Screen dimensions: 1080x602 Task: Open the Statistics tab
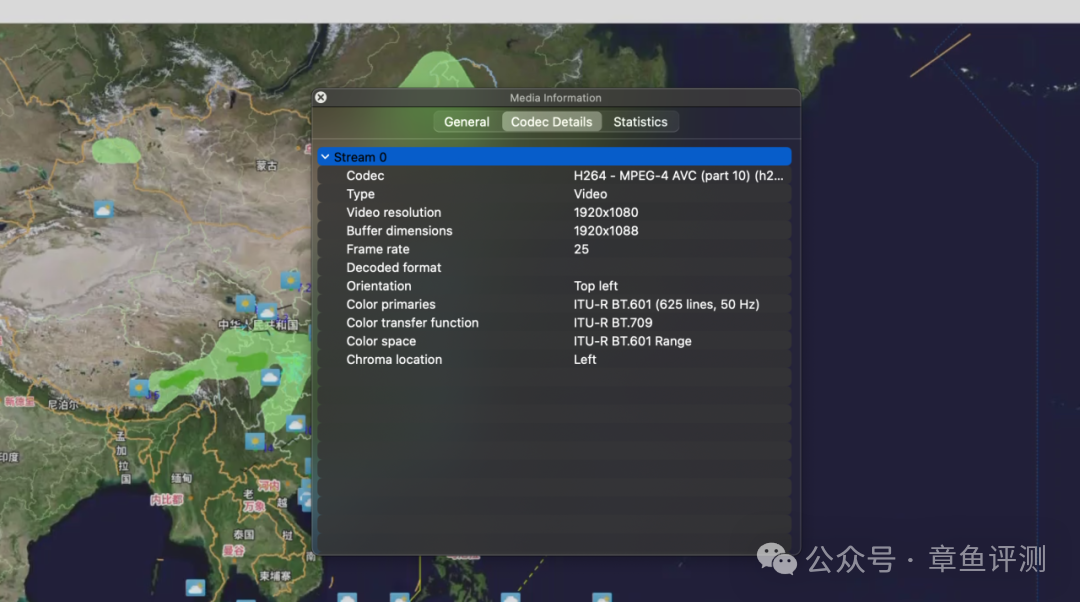click(640, 122)
